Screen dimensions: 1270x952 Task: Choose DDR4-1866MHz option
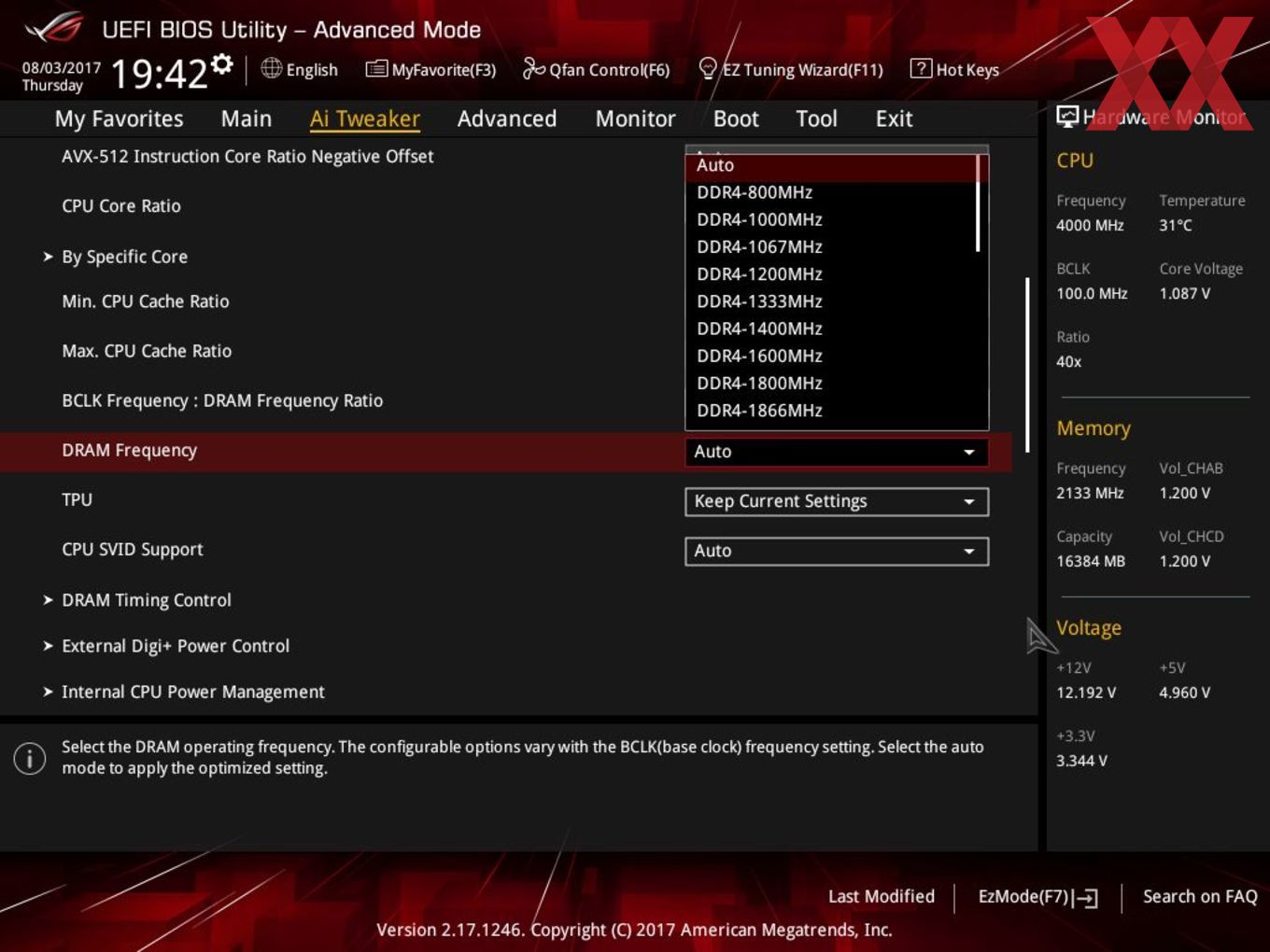(830, 410)
